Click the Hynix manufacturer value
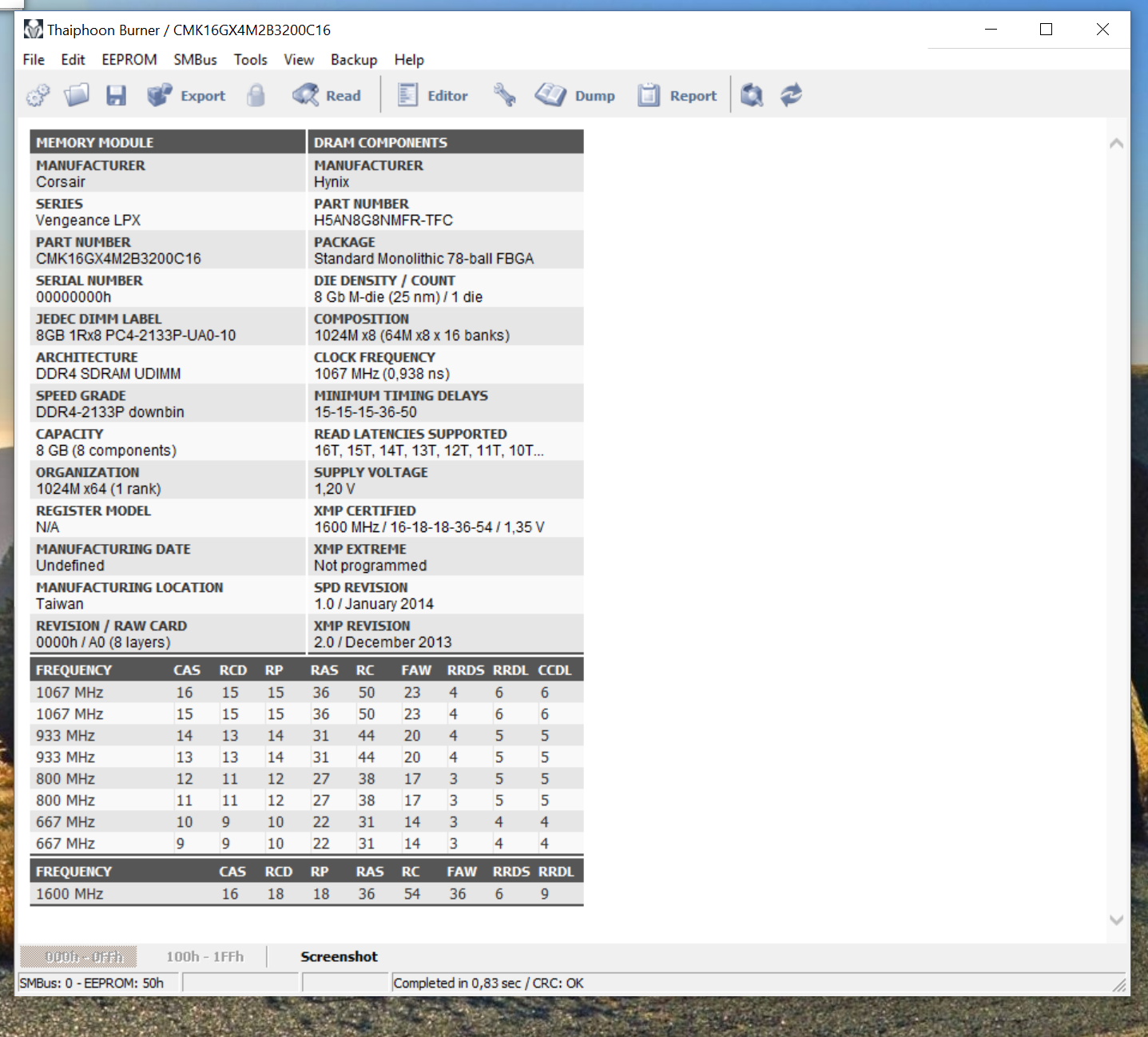Screen dimensions: 1148x1037 click(332, 182)
